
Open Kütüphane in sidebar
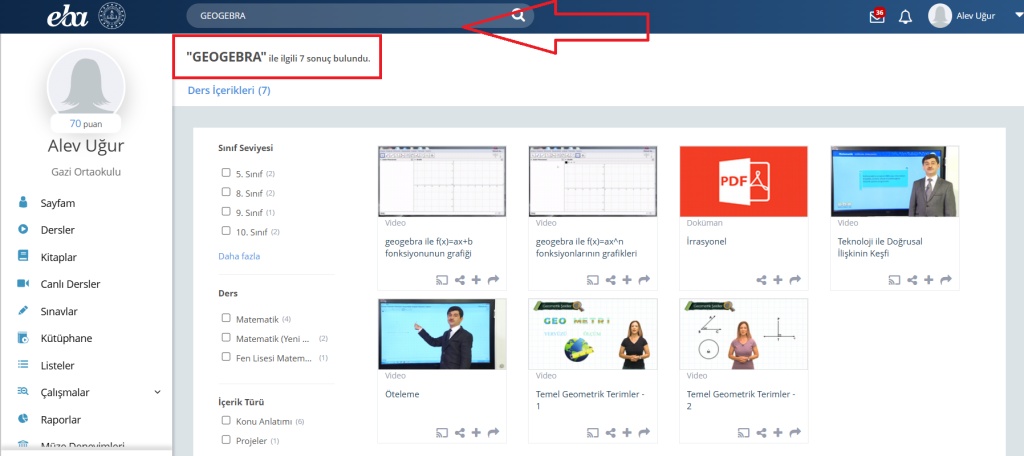[66, 338]
